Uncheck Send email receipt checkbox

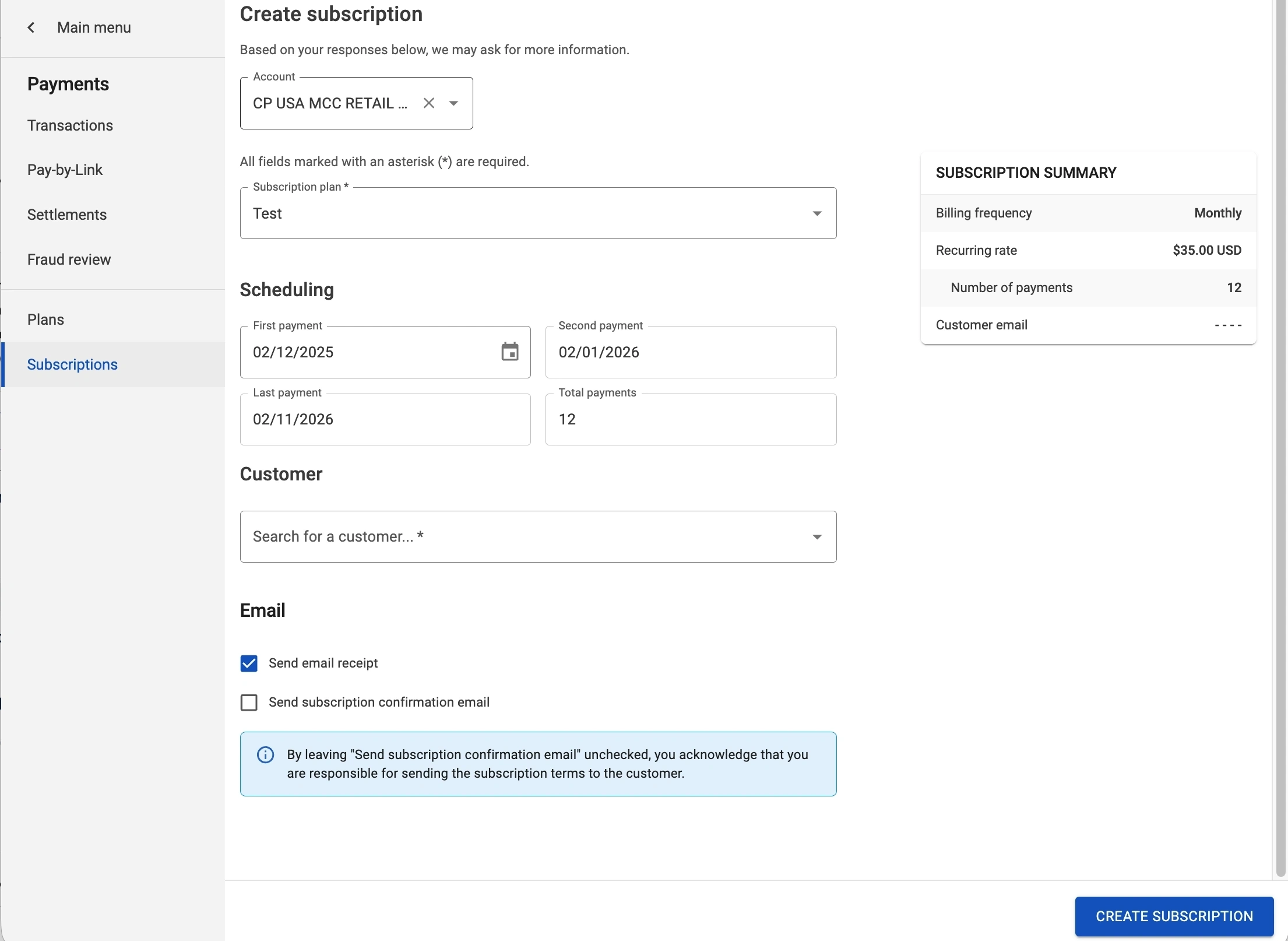click(x=249, y=663)
